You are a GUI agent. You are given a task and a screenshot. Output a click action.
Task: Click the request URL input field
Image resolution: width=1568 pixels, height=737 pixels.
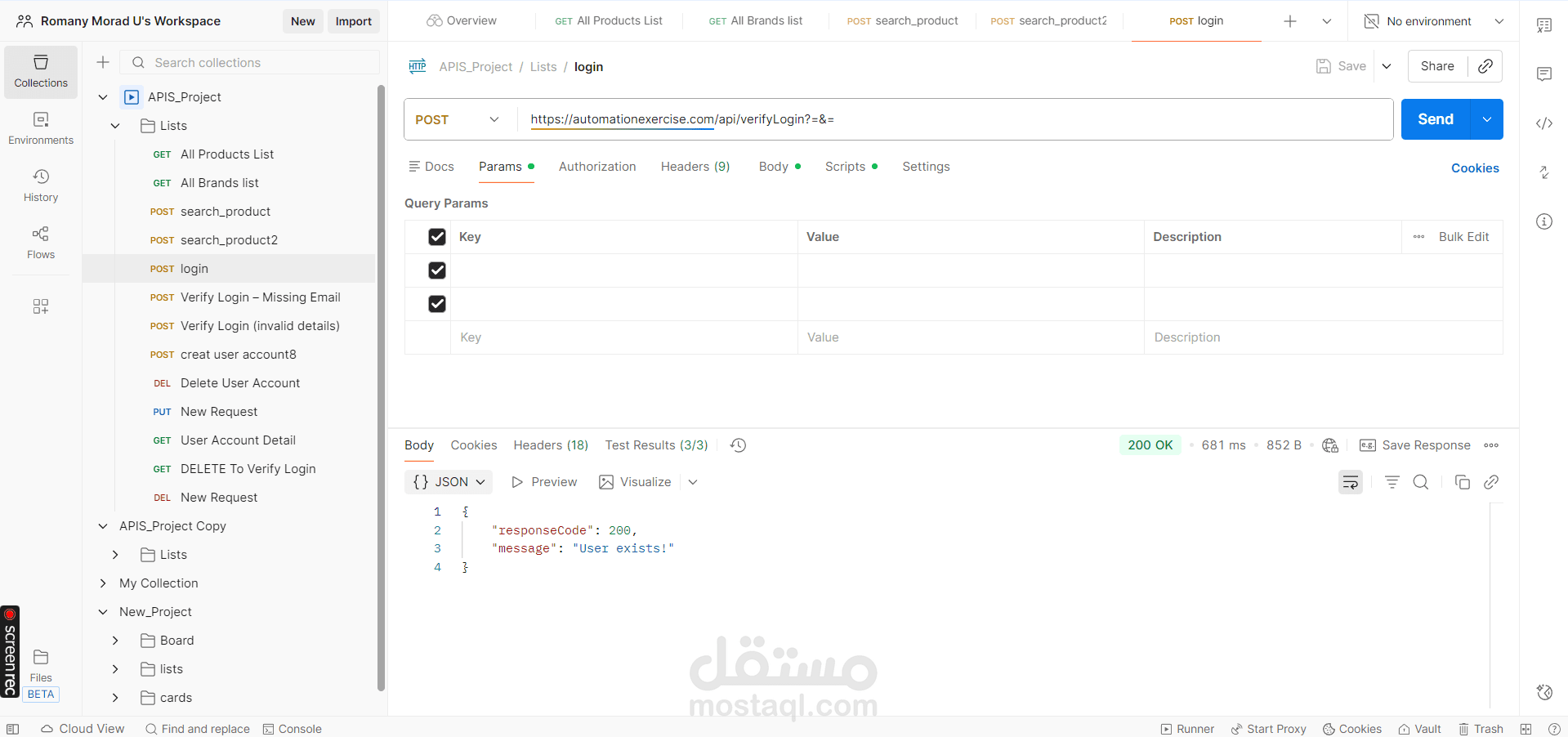[x=955, y=119]
